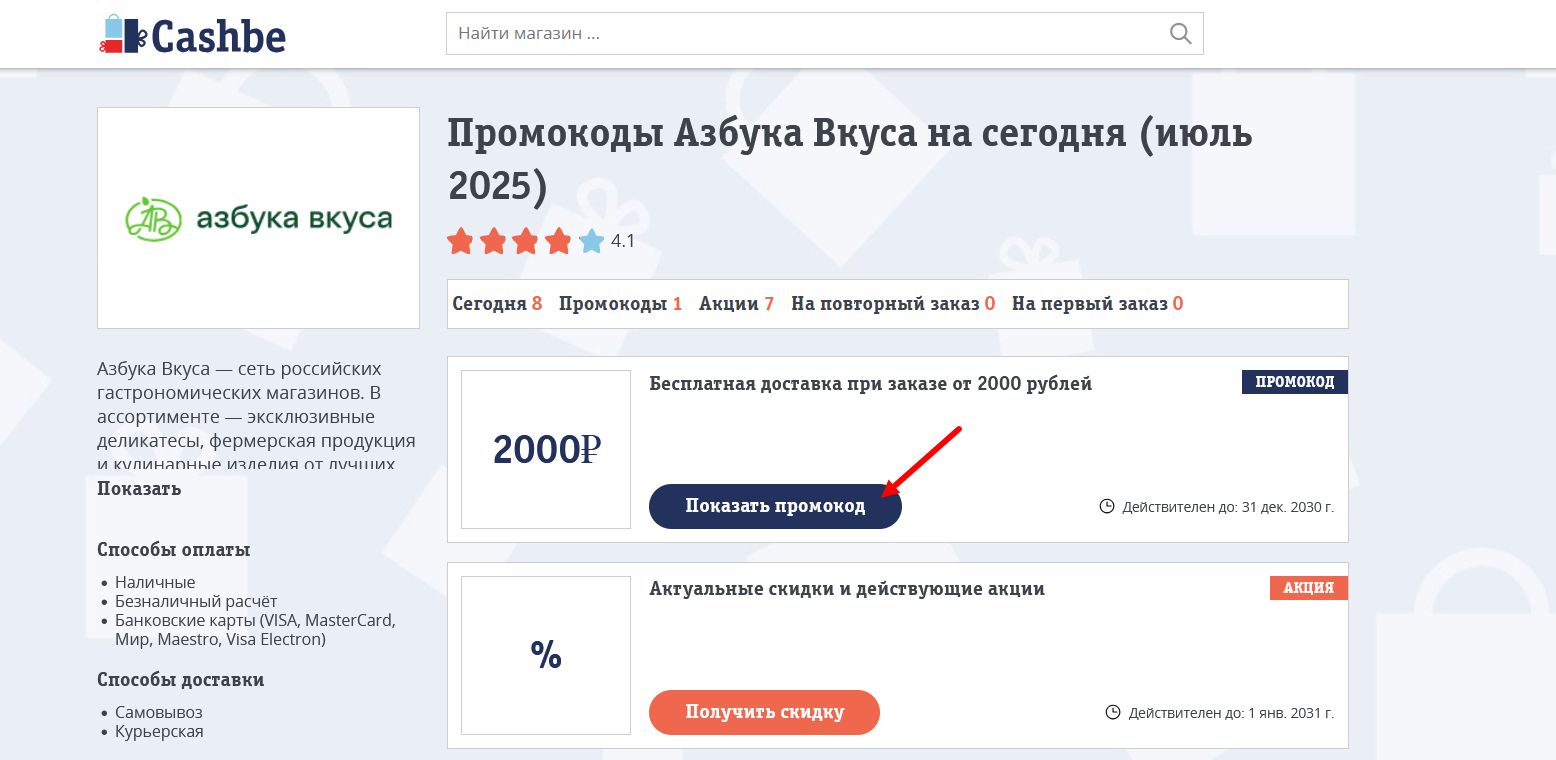
Task: Click the search magnifier icon
Action: click(x=1180, y=34)
